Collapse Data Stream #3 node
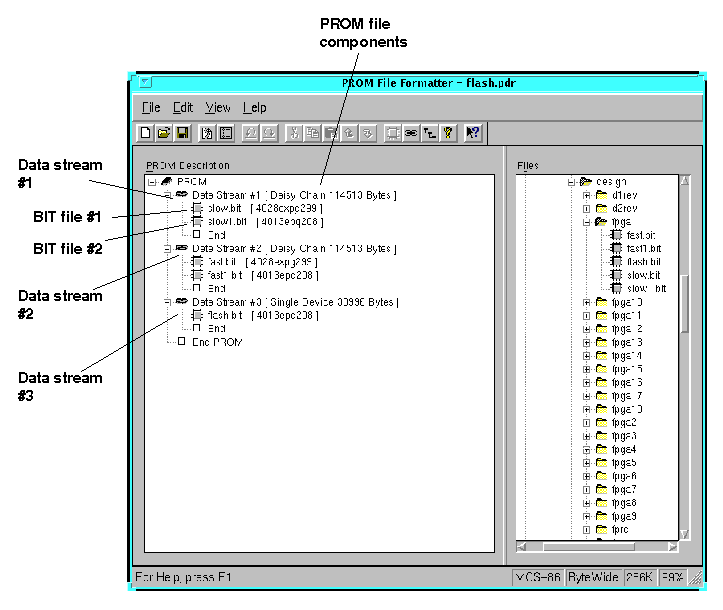 [168, 302]
